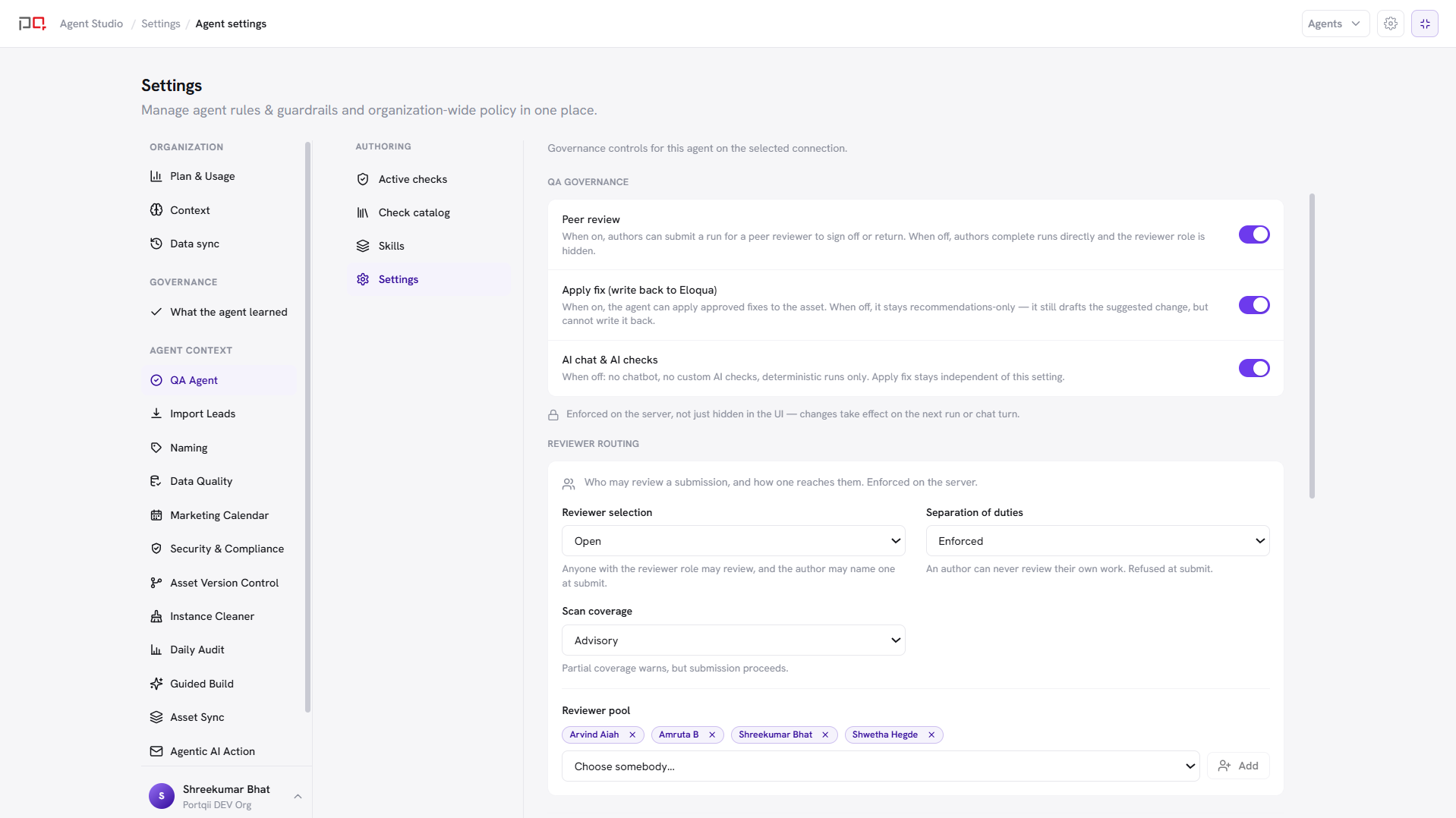Click the Asset Version Control branch icon
Screen dimensions: 1456x818
click(156, 583)
